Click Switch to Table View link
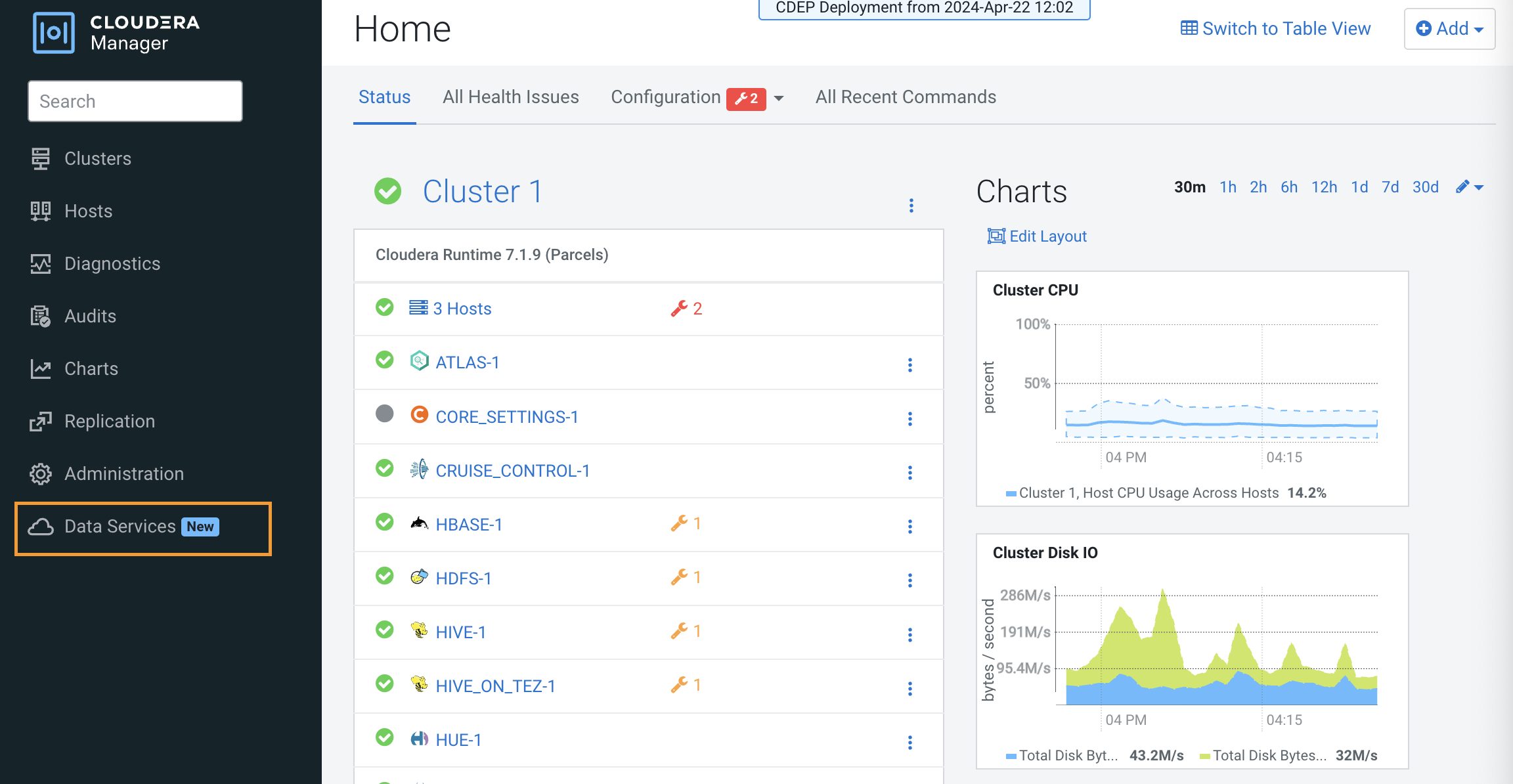Image resolution: width=1513 pixels, height=784 pixels. click(1275, 28)
